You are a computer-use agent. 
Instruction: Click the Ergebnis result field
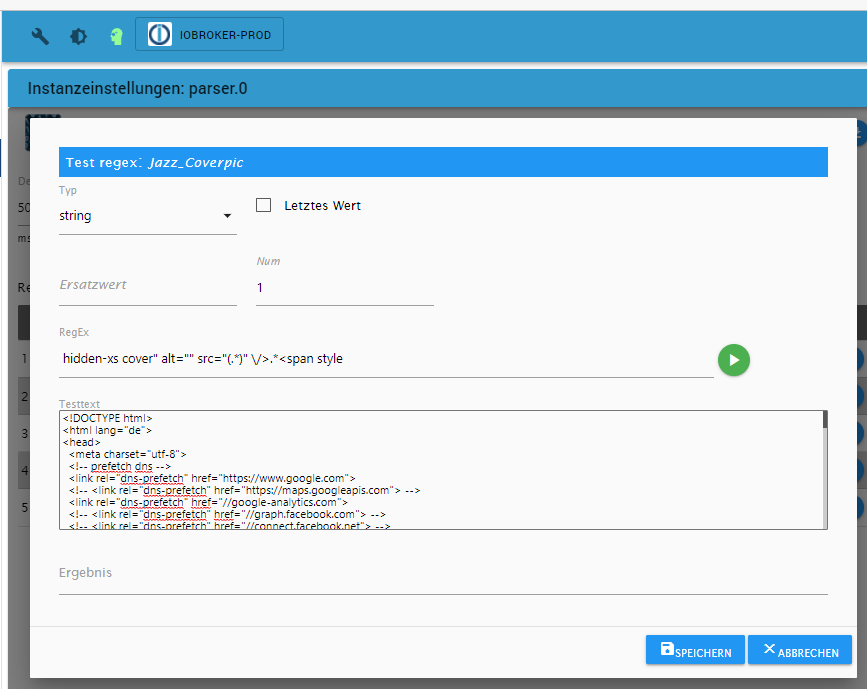click(443, 575)
